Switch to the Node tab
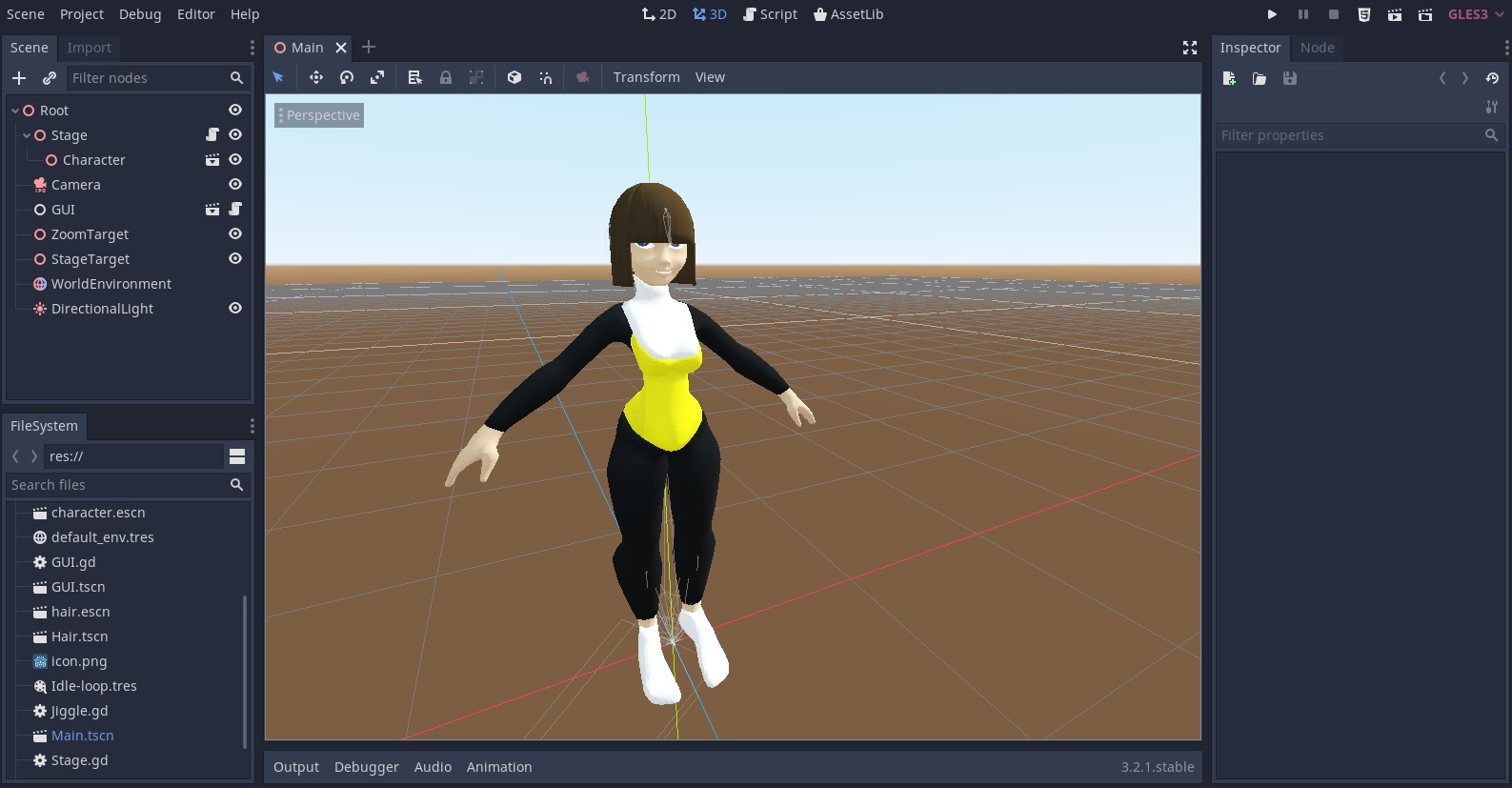This screenshot has height=788, width=1512. pos(1317,48)
